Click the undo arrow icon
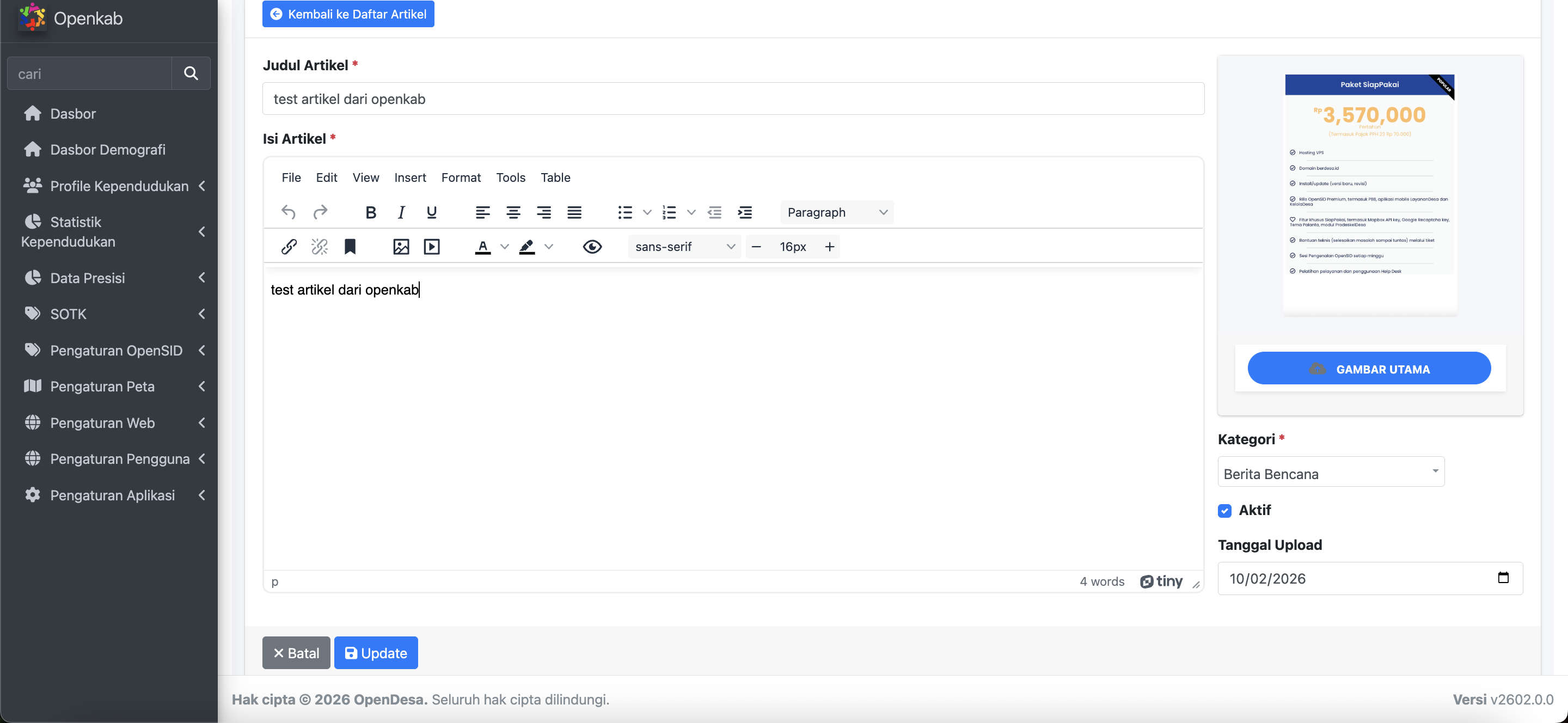The height and width of the screenshot is (723, 1568). (289, 212)
